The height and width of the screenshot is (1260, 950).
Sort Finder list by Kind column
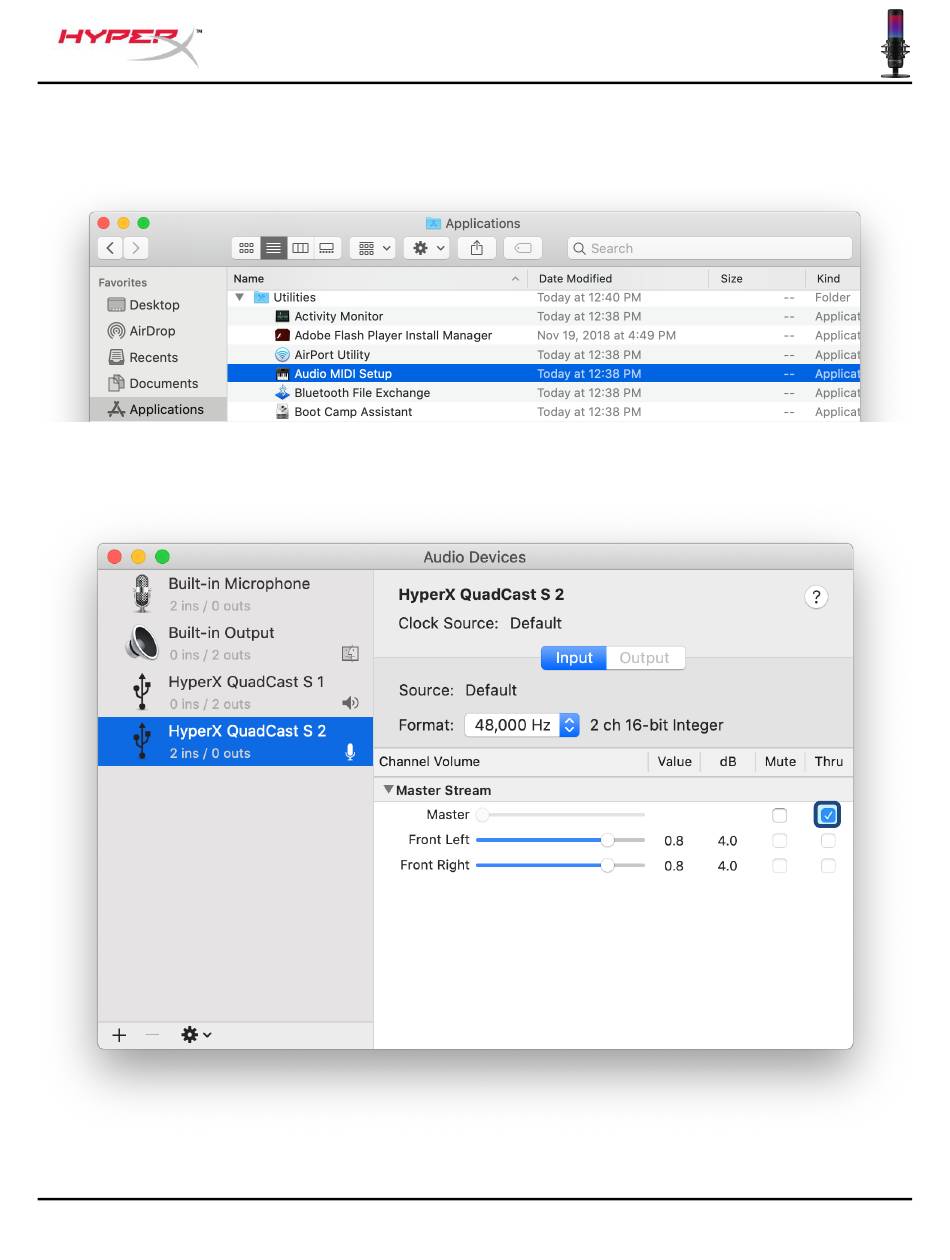coord(832,278)
